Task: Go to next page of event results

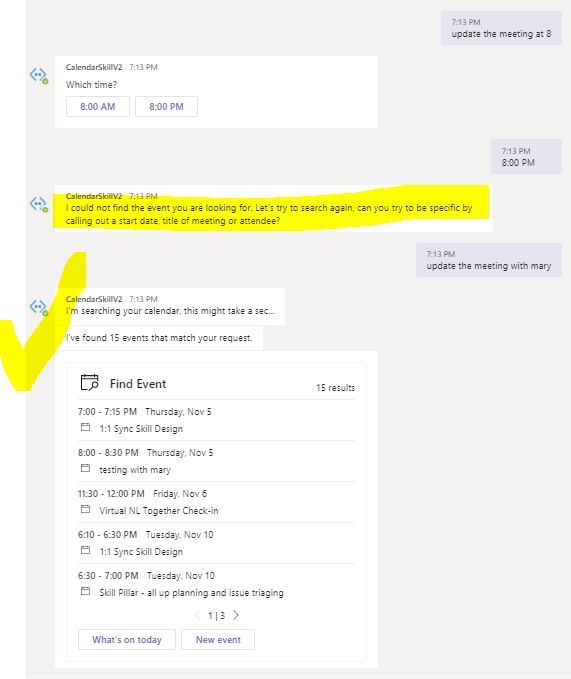Action: point(236,615)
